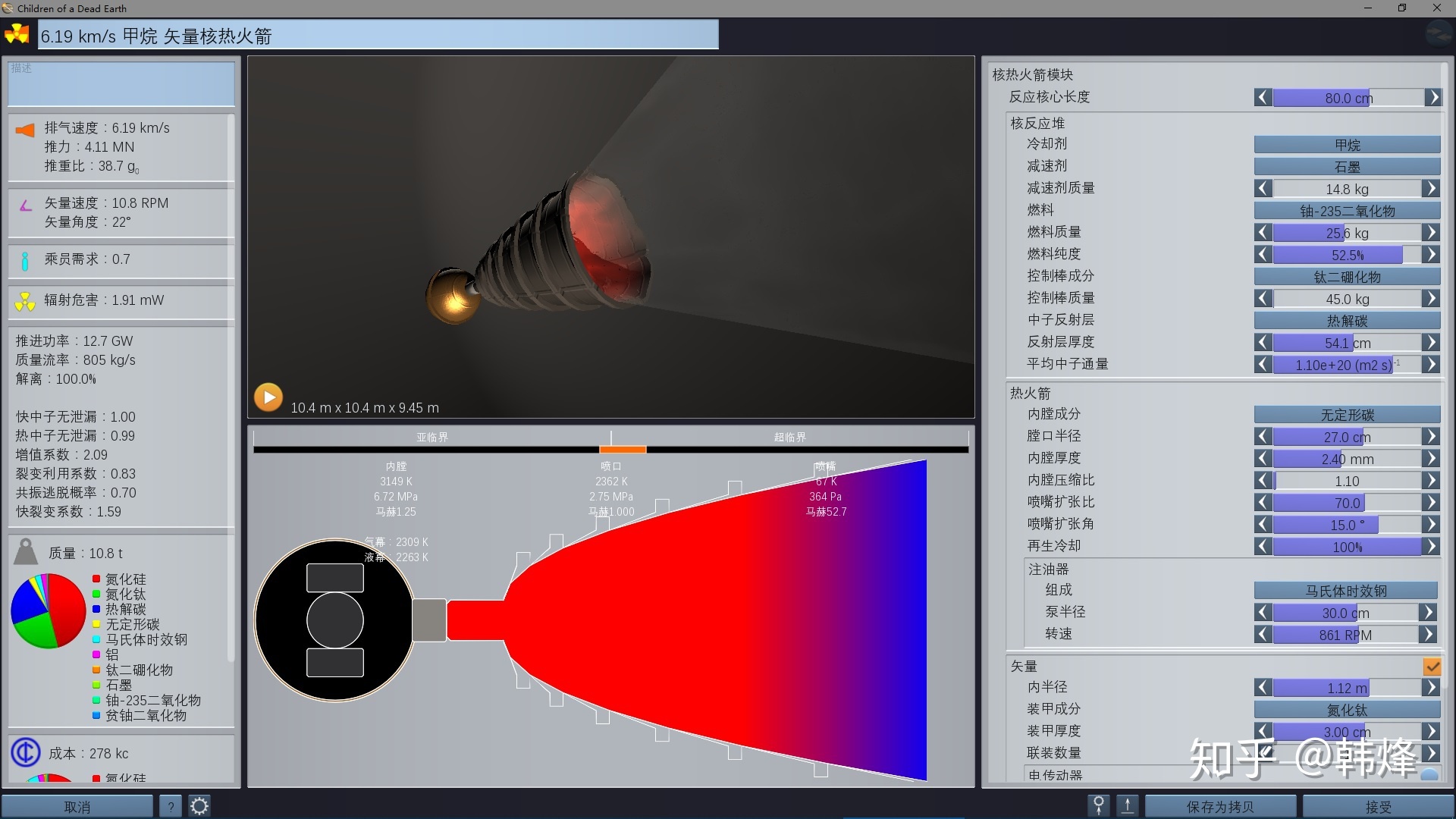Click the 马氏体时效钢 legend entry
1456x819 pixels.
pos(140,639)
